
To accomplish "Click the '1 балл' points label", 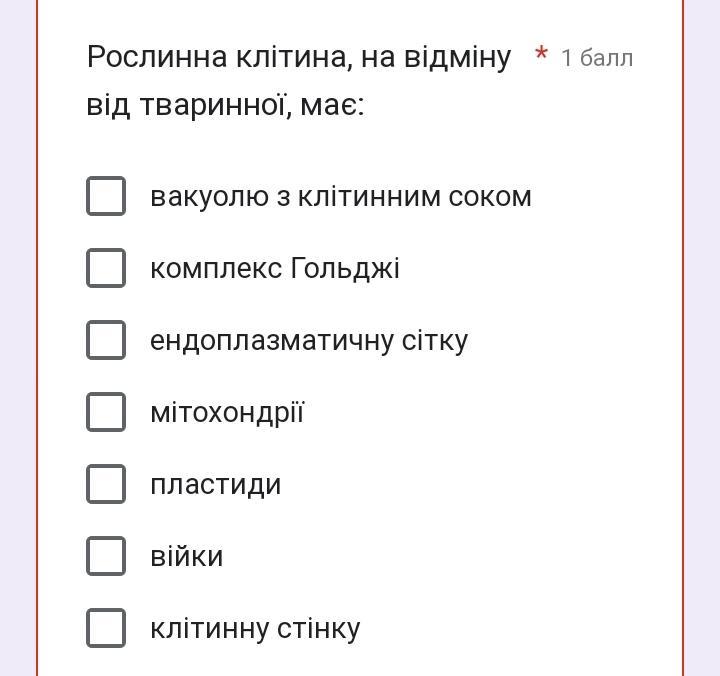I will (597, 58).
